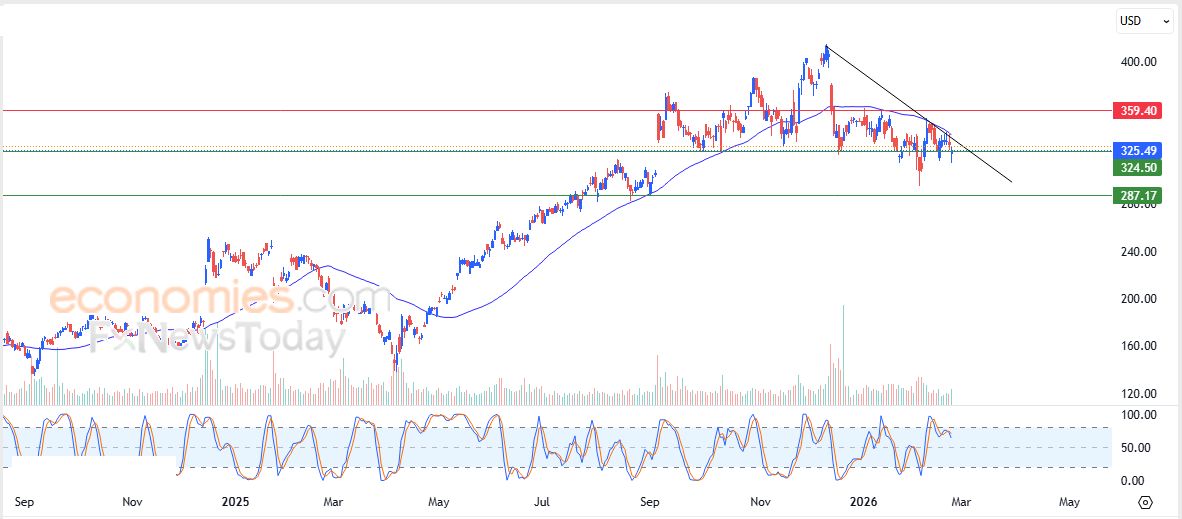Click the FxNewsToday watermark text
This screenshot has height=519, width=1182.
click(217, 338)
